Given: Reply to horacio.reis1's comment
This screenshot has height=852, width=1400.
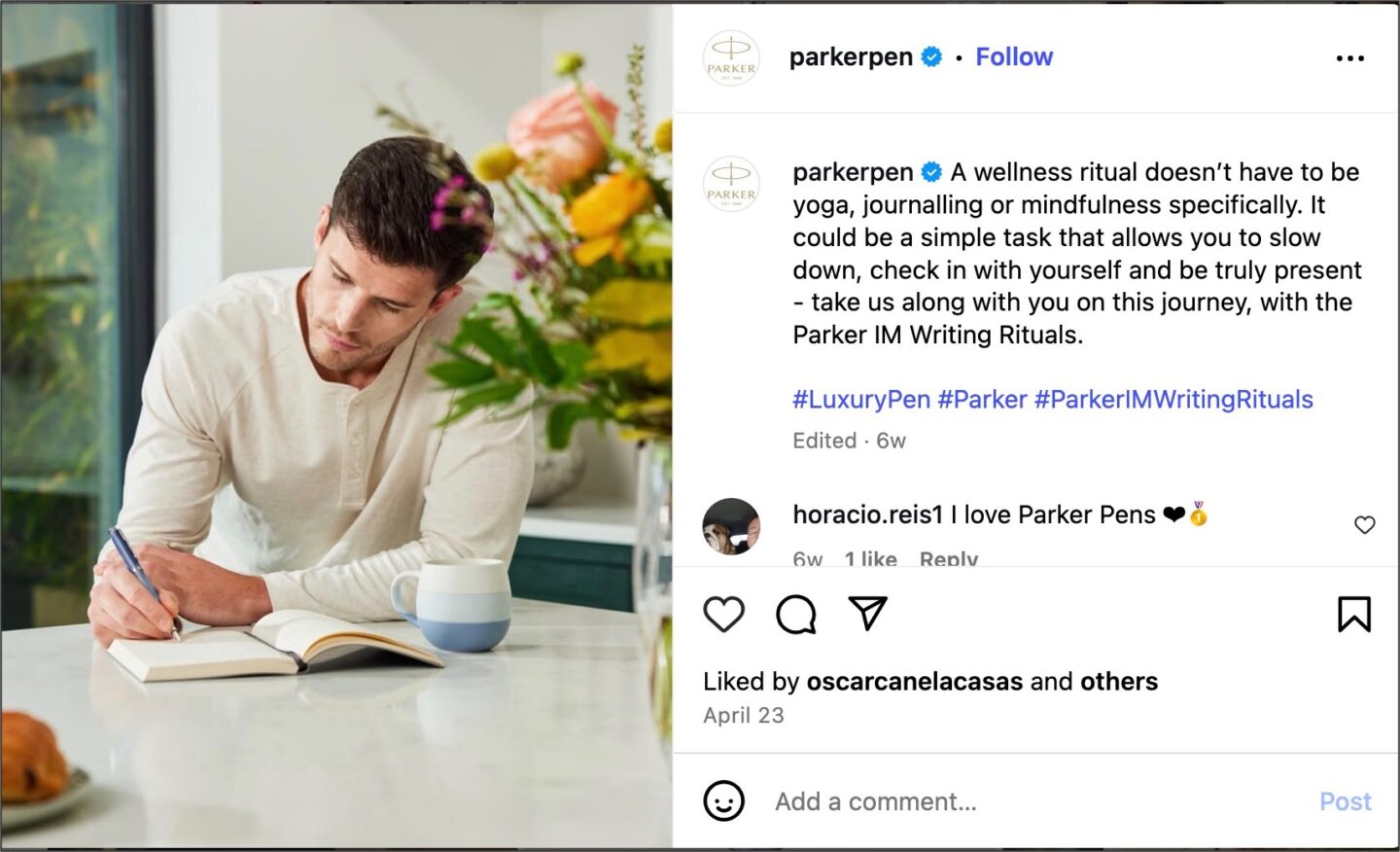Looking at the screenshot, I should click(949, 558).
